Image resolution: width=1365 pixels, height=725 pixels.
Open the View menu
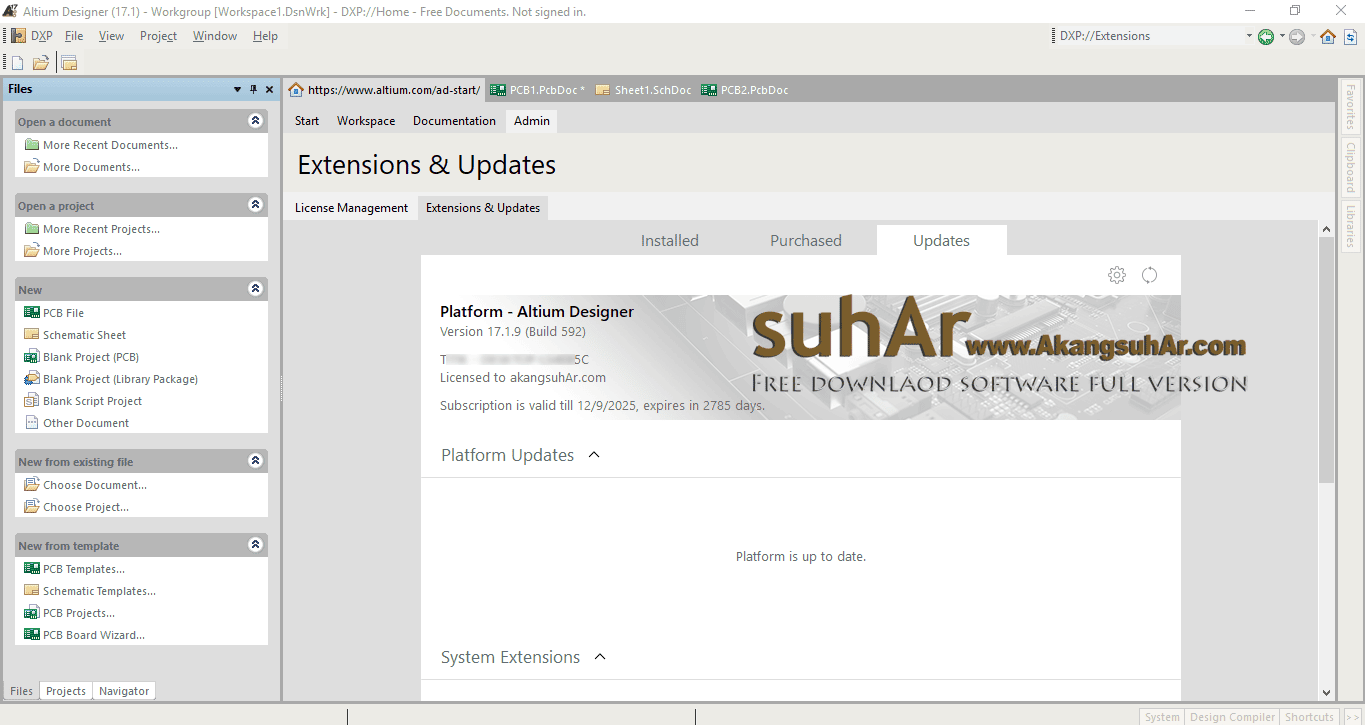(x=111, y=36)
